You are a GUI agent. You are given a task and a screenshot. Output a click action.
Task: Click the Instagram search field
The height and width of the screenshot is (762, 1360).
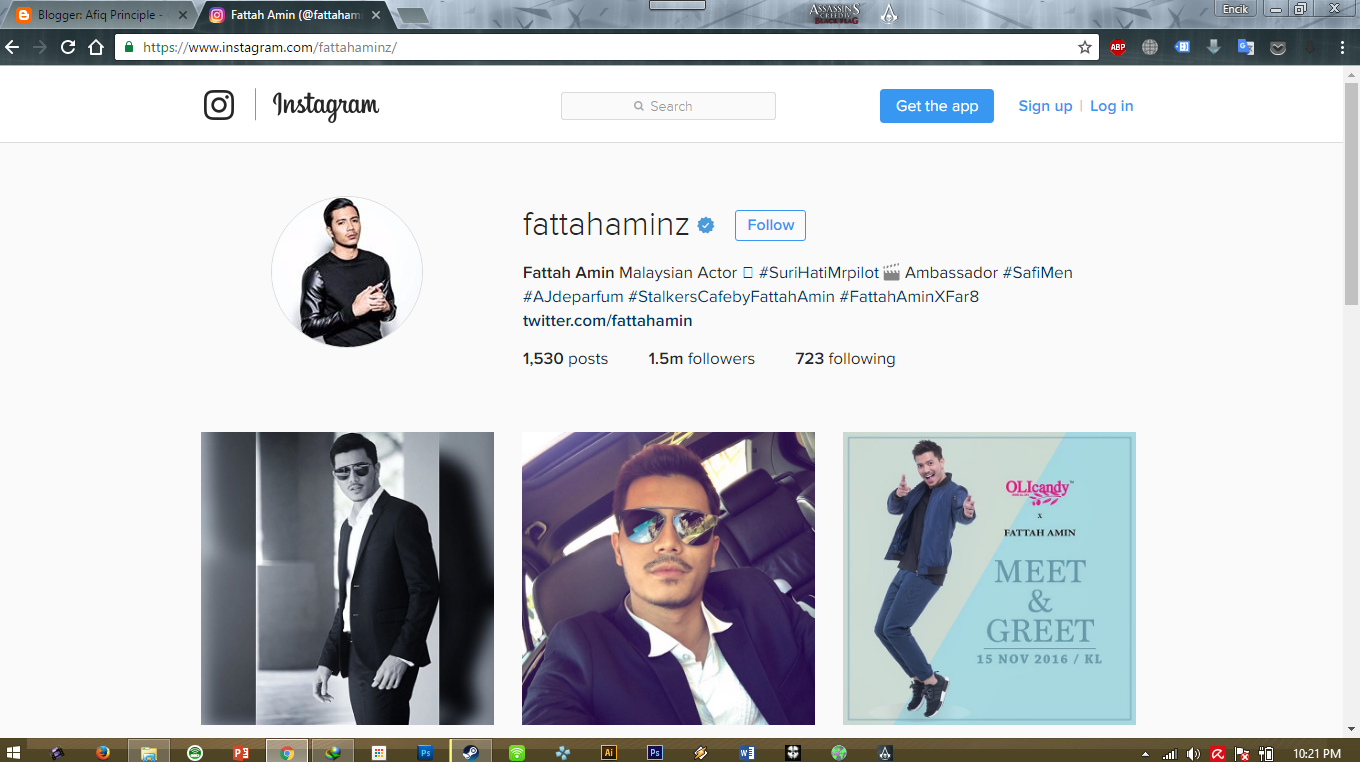[x=668, y=106]
